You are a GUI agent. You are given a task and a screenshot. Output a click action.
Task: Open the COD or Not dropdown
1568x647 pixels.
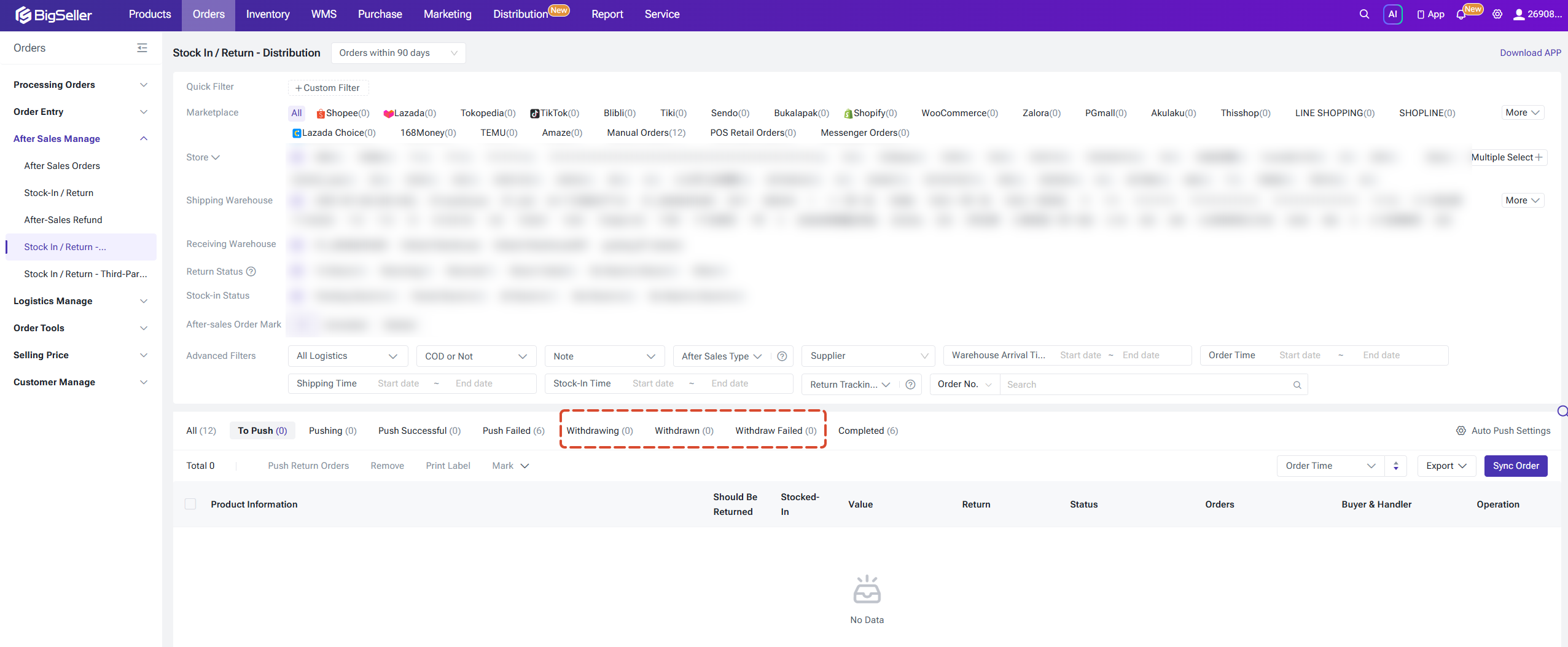click(476, 356)
